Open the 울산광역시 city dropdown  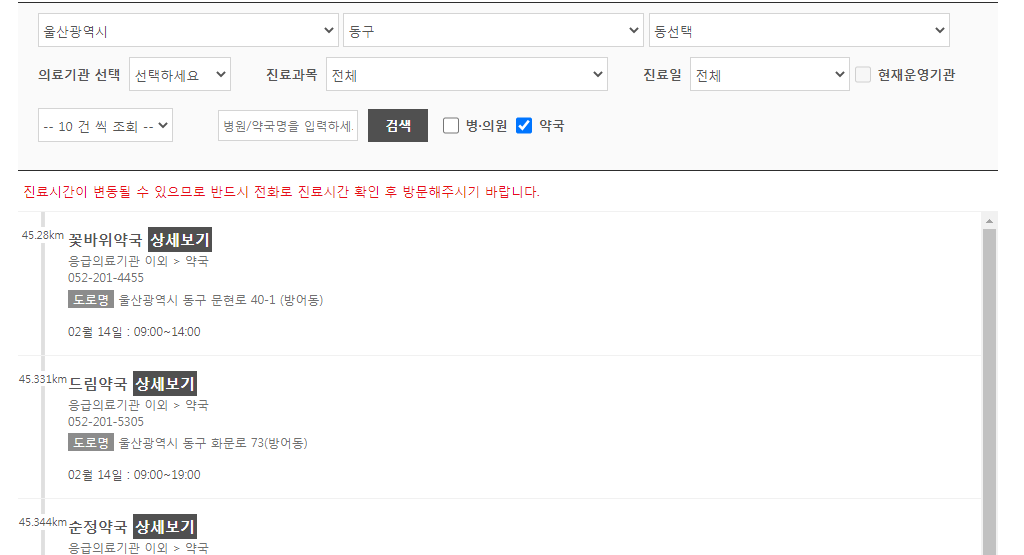click(x=188, y=31)
